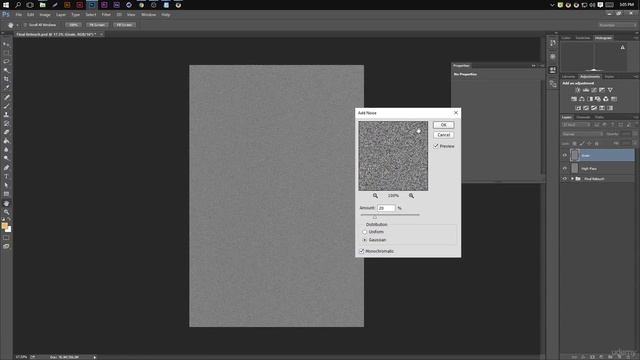640x360 pixels.
Task: Click the background color swatch
Action: [x=8, y=229]
